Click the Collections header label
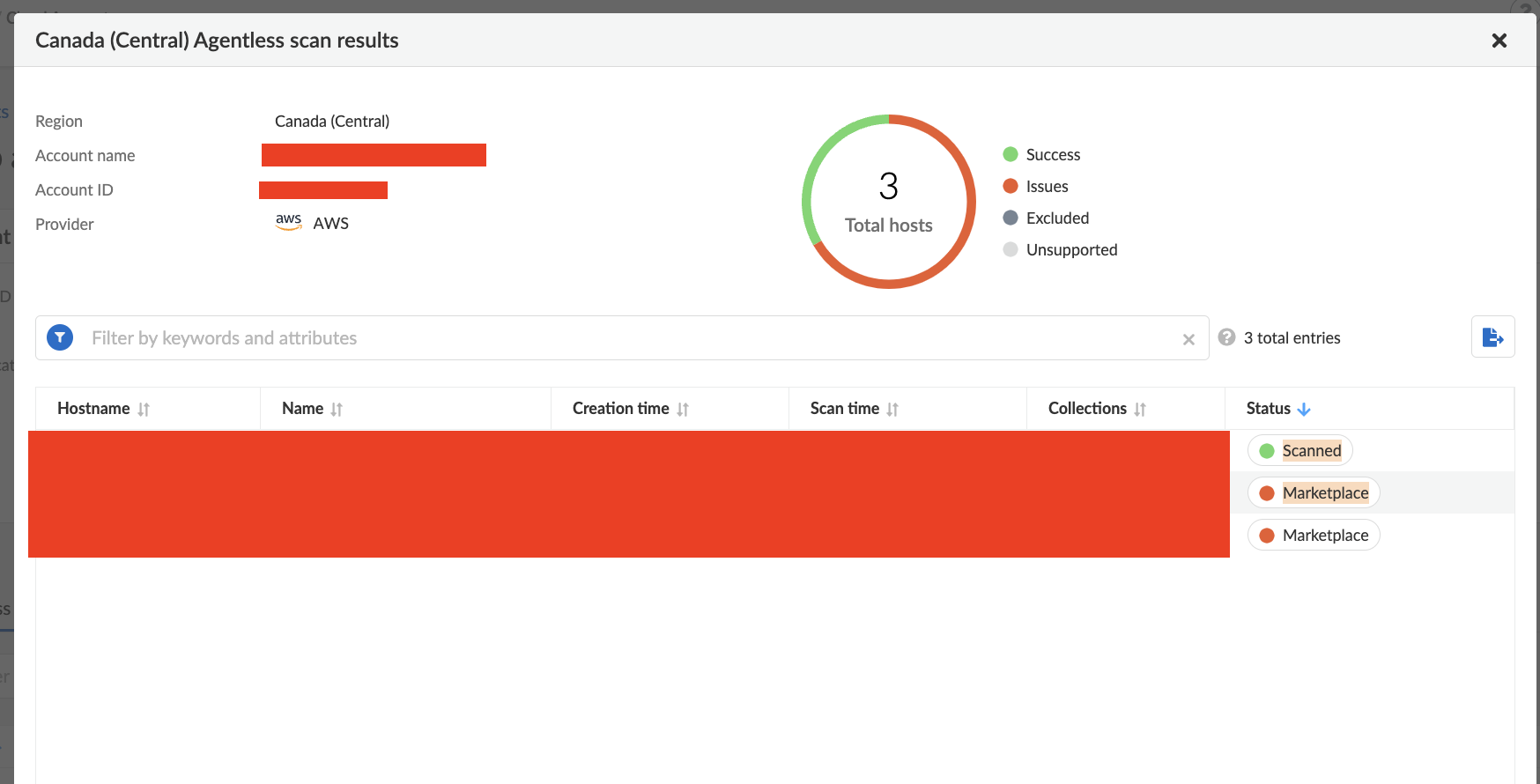The width and height of the screenshot is (1540, 784). (x=1087, y=409)
